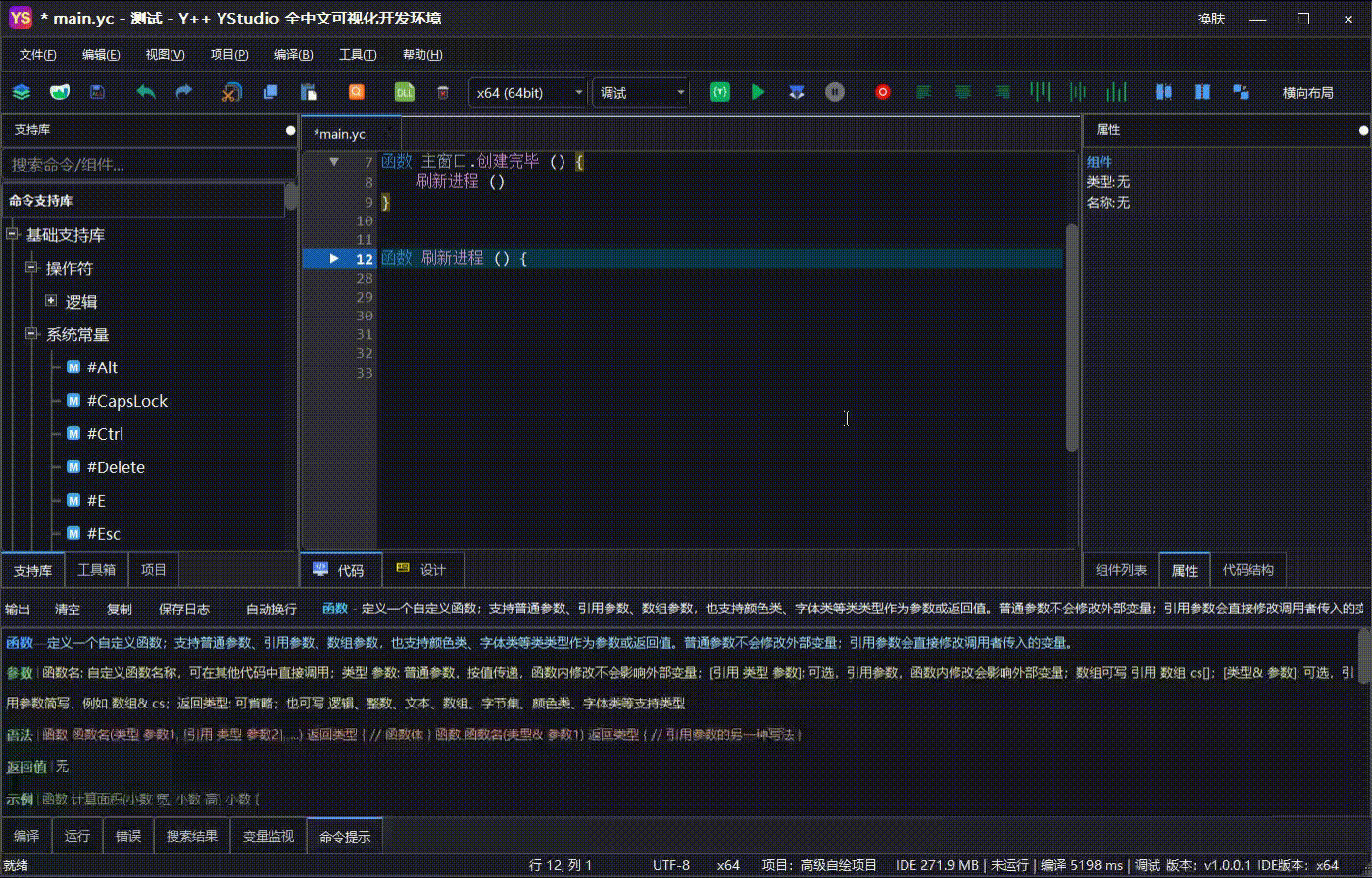
Task: Switch to the 设计 tab
Action: click(421, 570)
